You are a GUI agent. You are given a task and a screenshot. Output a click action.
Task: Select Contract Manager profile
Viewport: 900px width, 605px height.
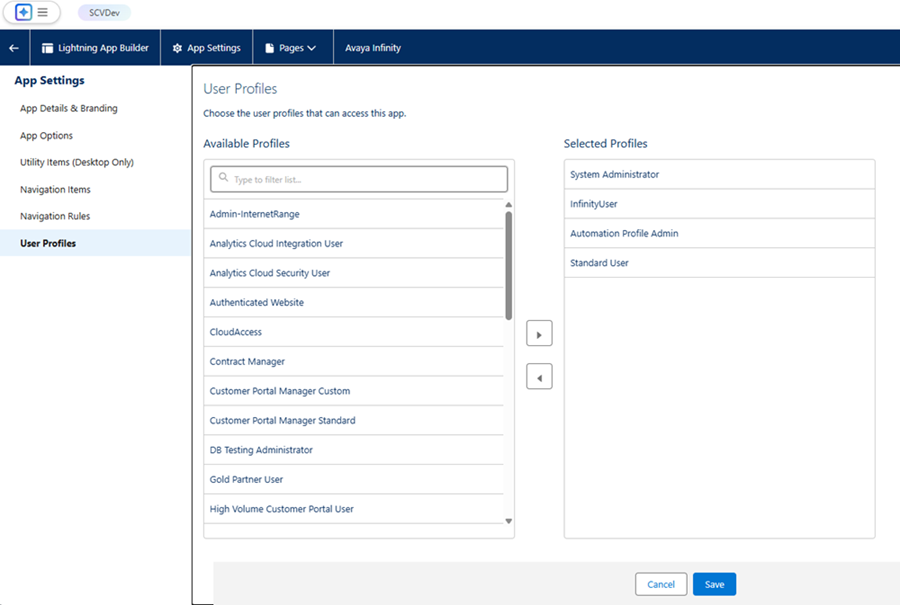pos(354,362)
